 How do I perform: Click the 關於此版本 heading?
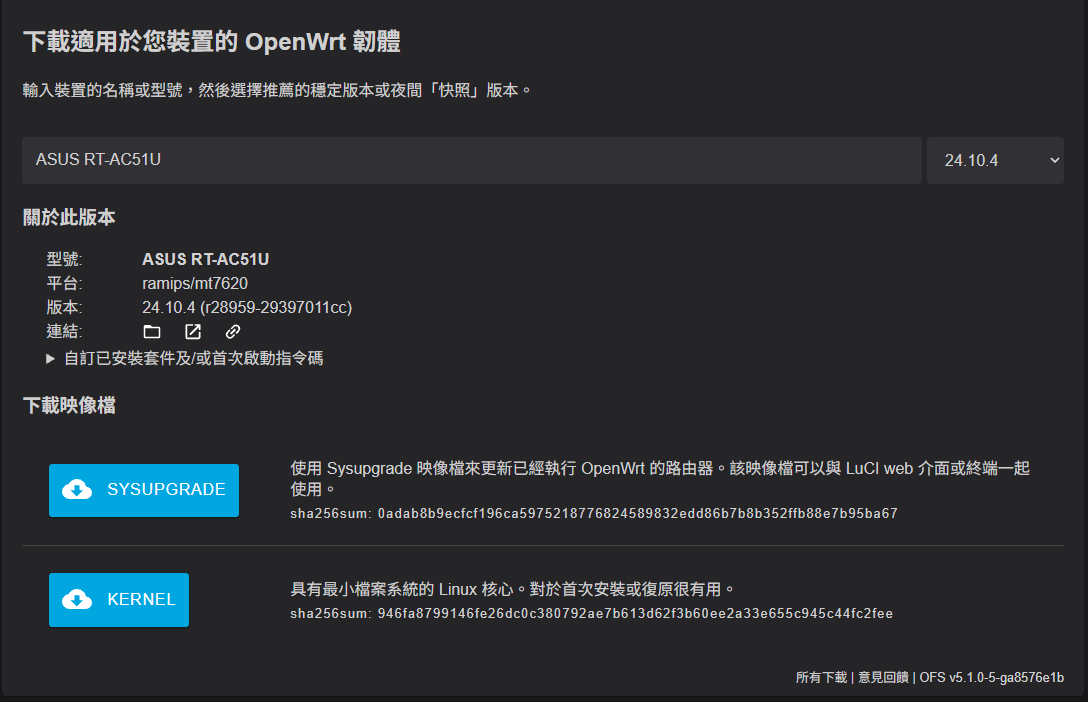click(69, 218)
